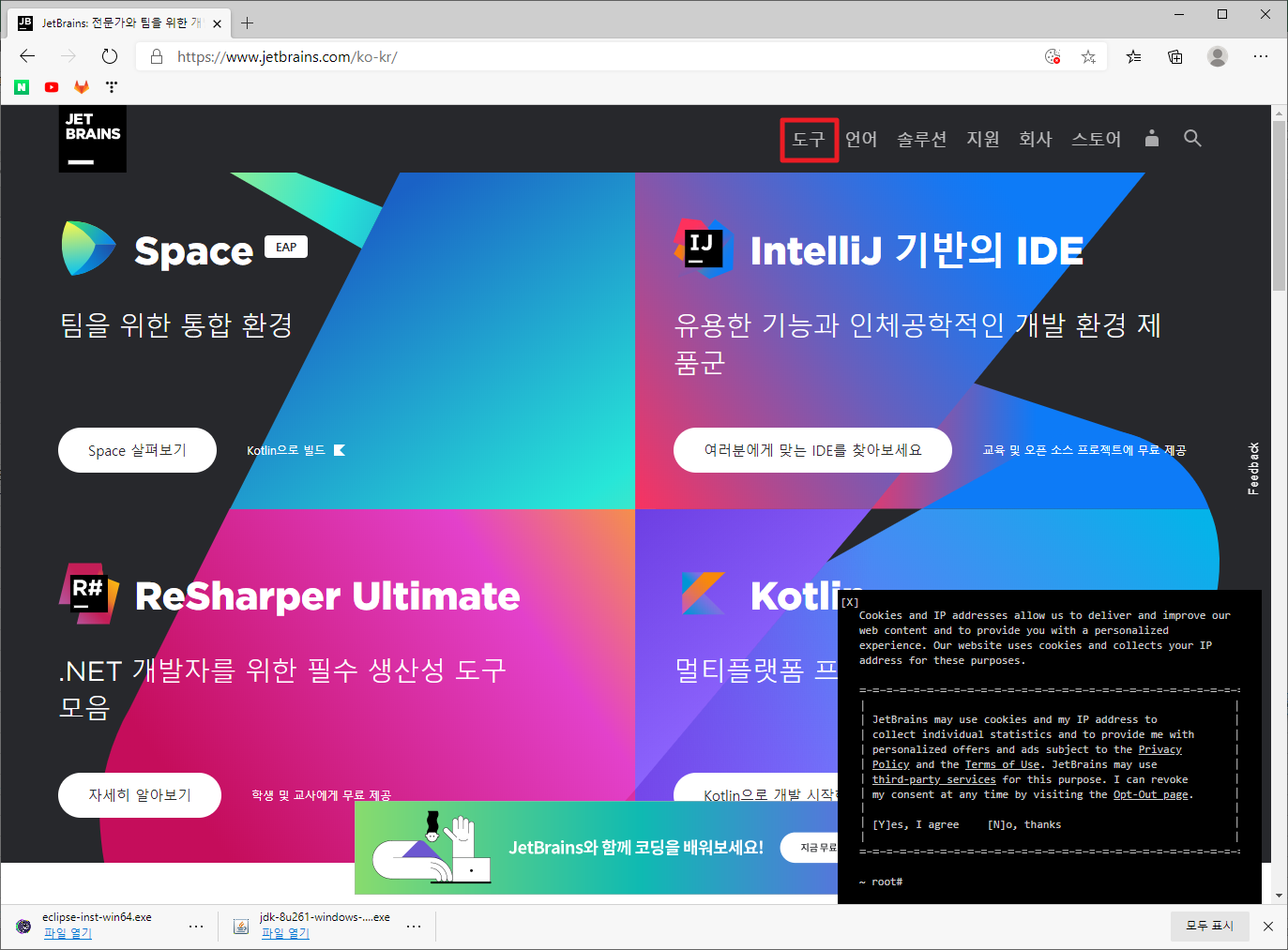Open the 지원 menu
This screenshot has height=950, width=1288.
(x=983, y=140)
